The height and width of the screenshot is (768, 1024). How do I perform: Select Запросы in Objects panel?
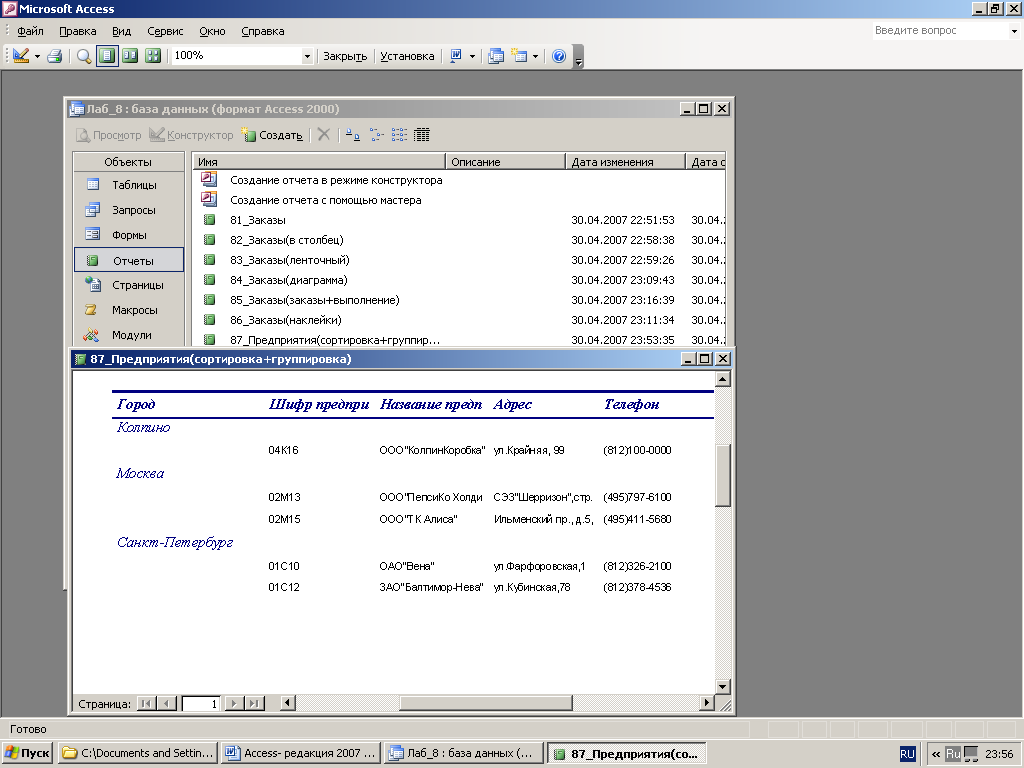(x=128, y=210)
